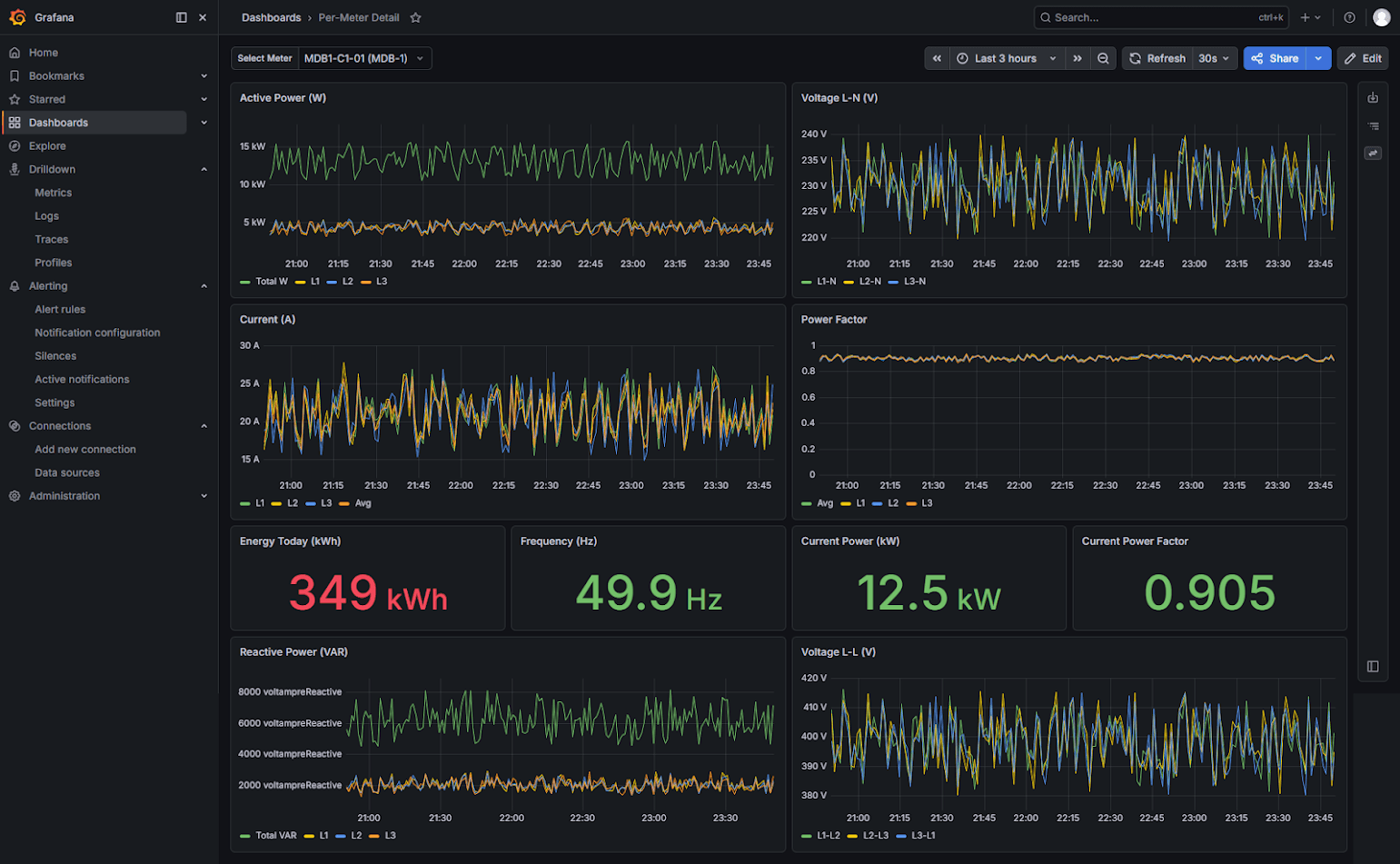The height and width of the screenshot is (864, 1400).
Task: Click the blue Share button
Action: click(x=1275, y=58)
